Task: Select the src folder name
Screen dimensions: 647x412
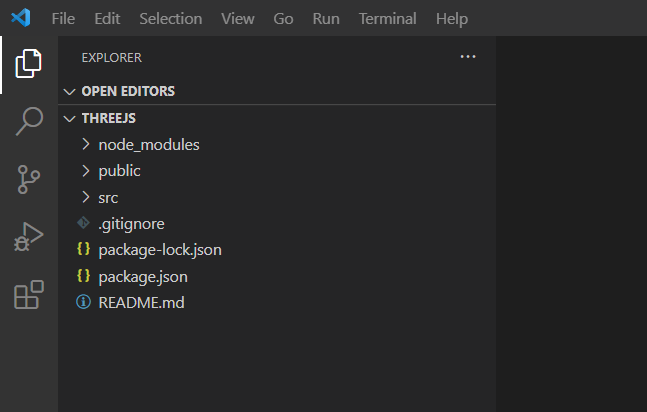Action: [108, 198]
